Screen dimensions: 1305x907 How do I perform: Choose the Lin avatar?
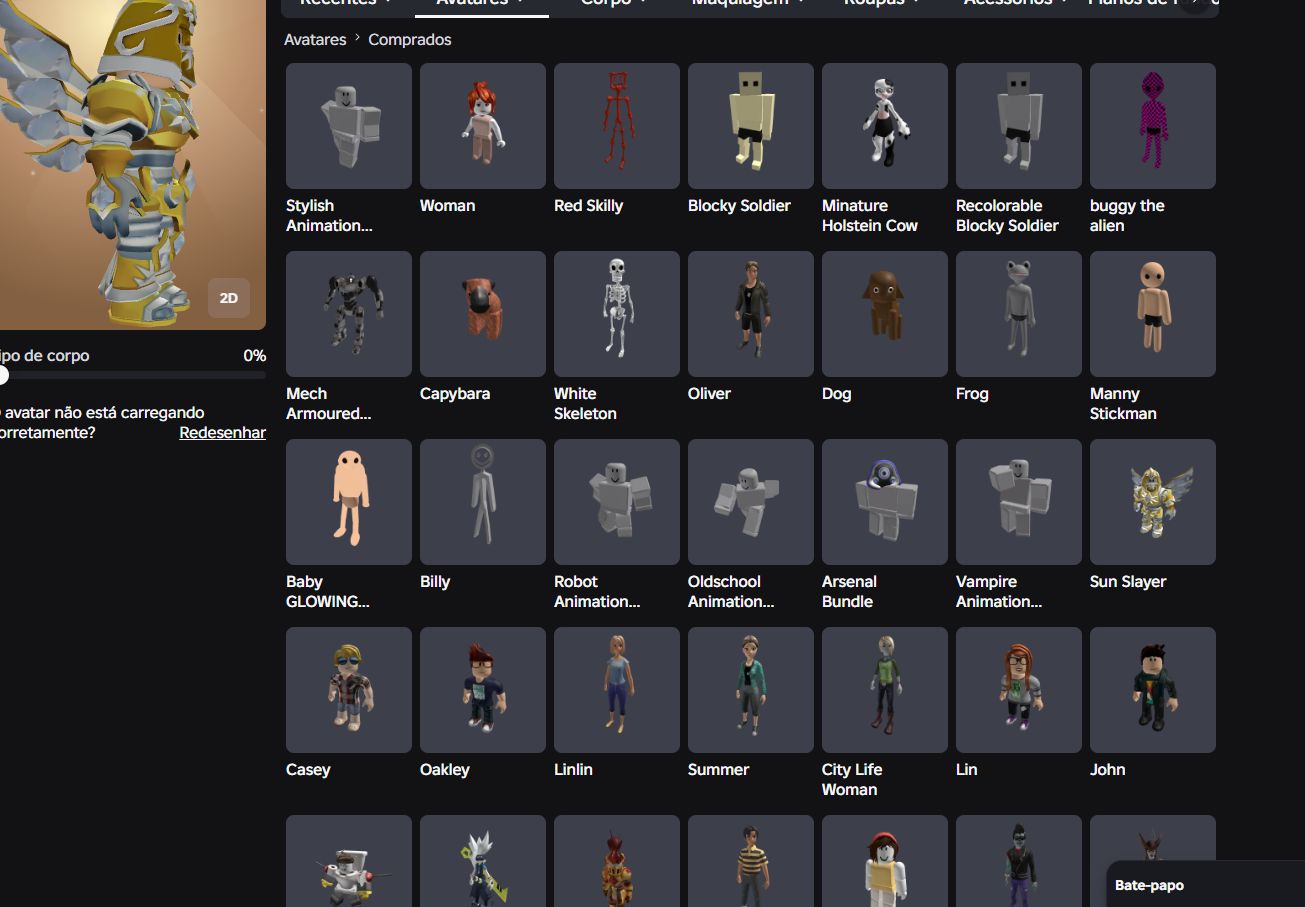click(1019, 690)
